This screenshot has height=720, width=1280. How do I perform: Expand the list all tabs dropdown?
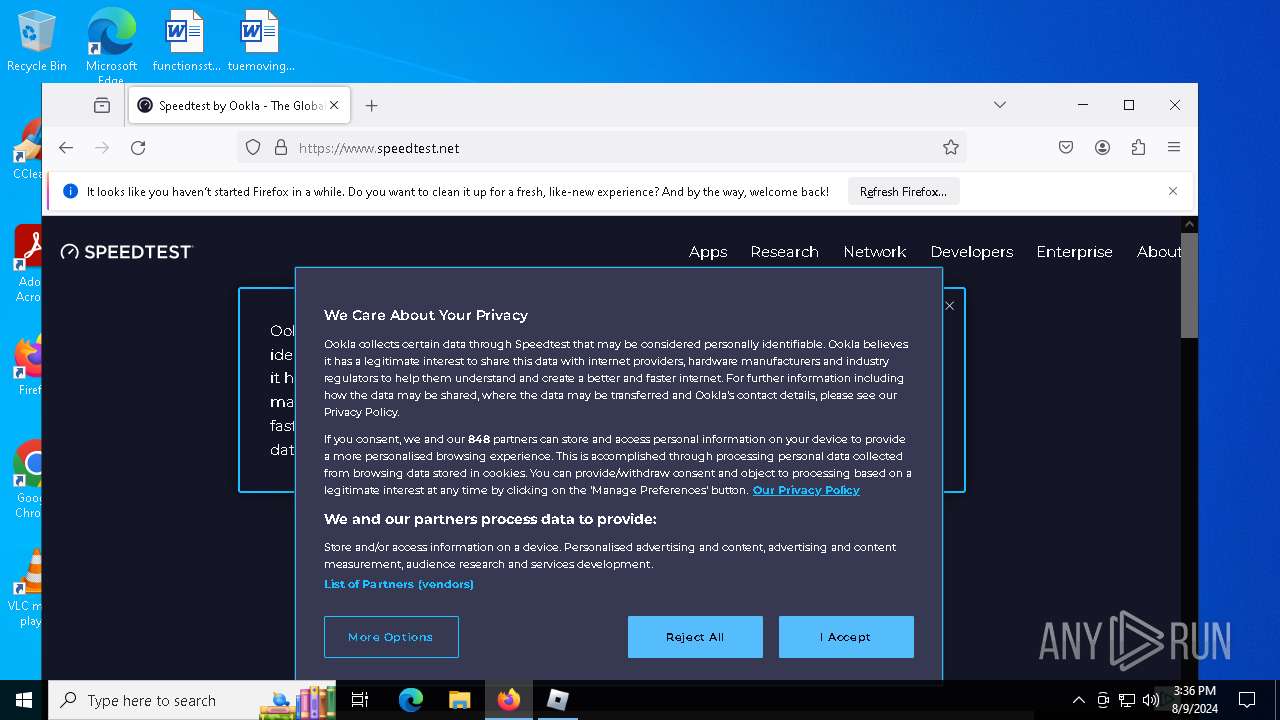click(999, 105)
